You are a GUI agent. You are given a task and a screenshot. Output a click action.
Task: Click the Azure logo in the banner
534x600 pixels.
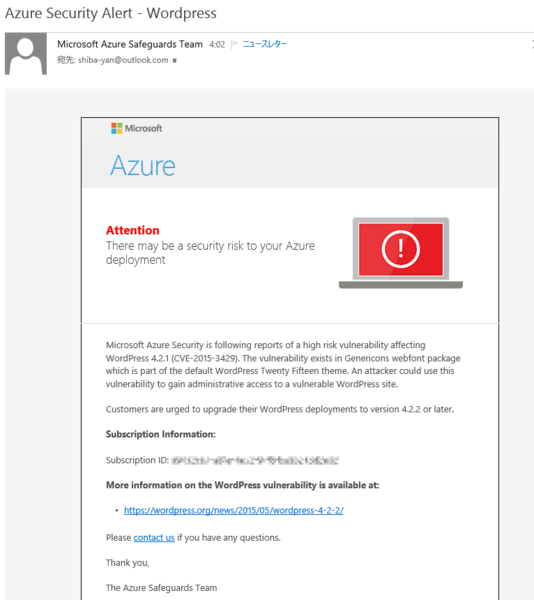[x=143, y=166]
